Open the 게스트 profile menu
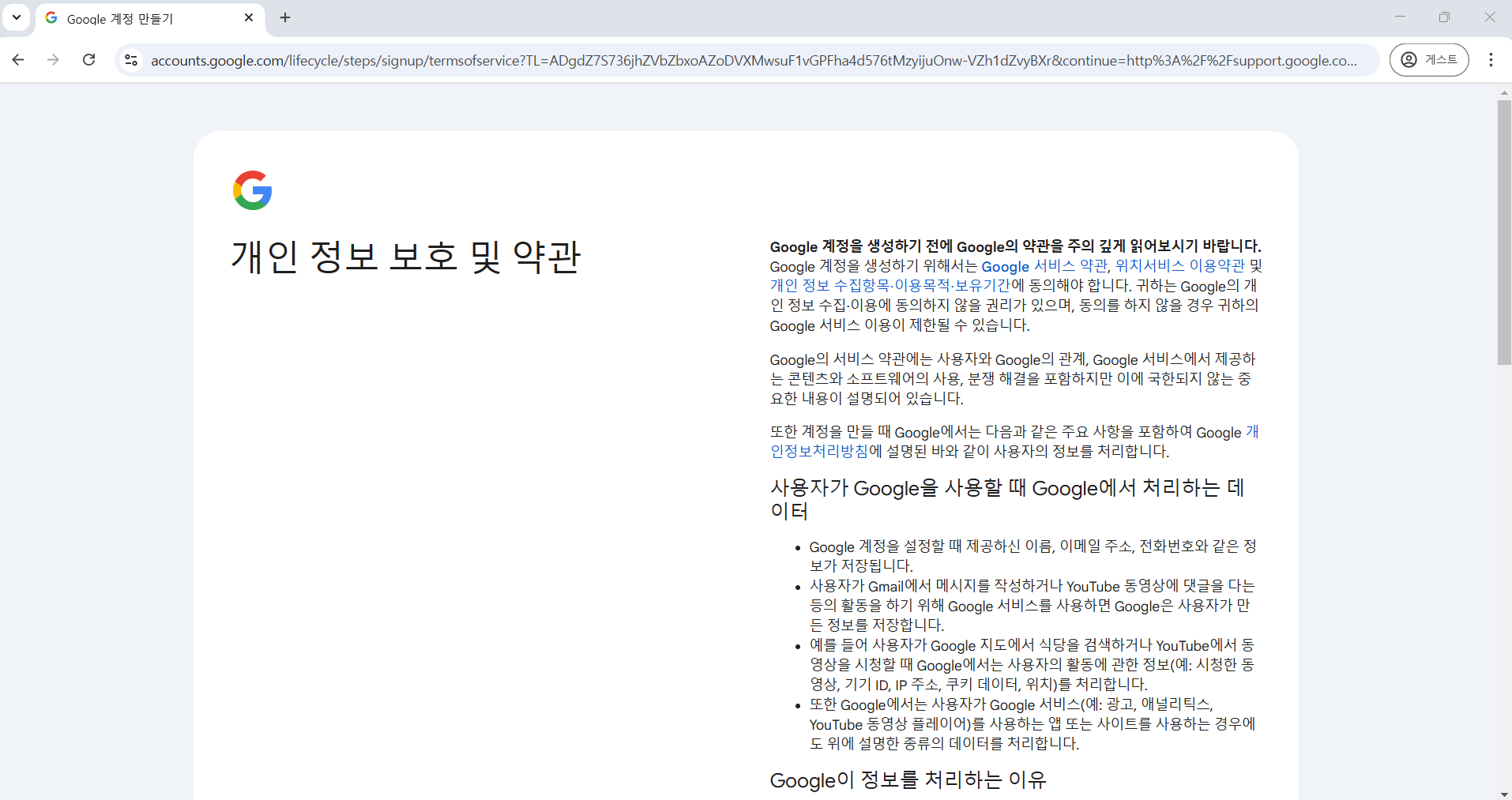The height and width of the screenshot is (800, 1512). pos(1430,59)
